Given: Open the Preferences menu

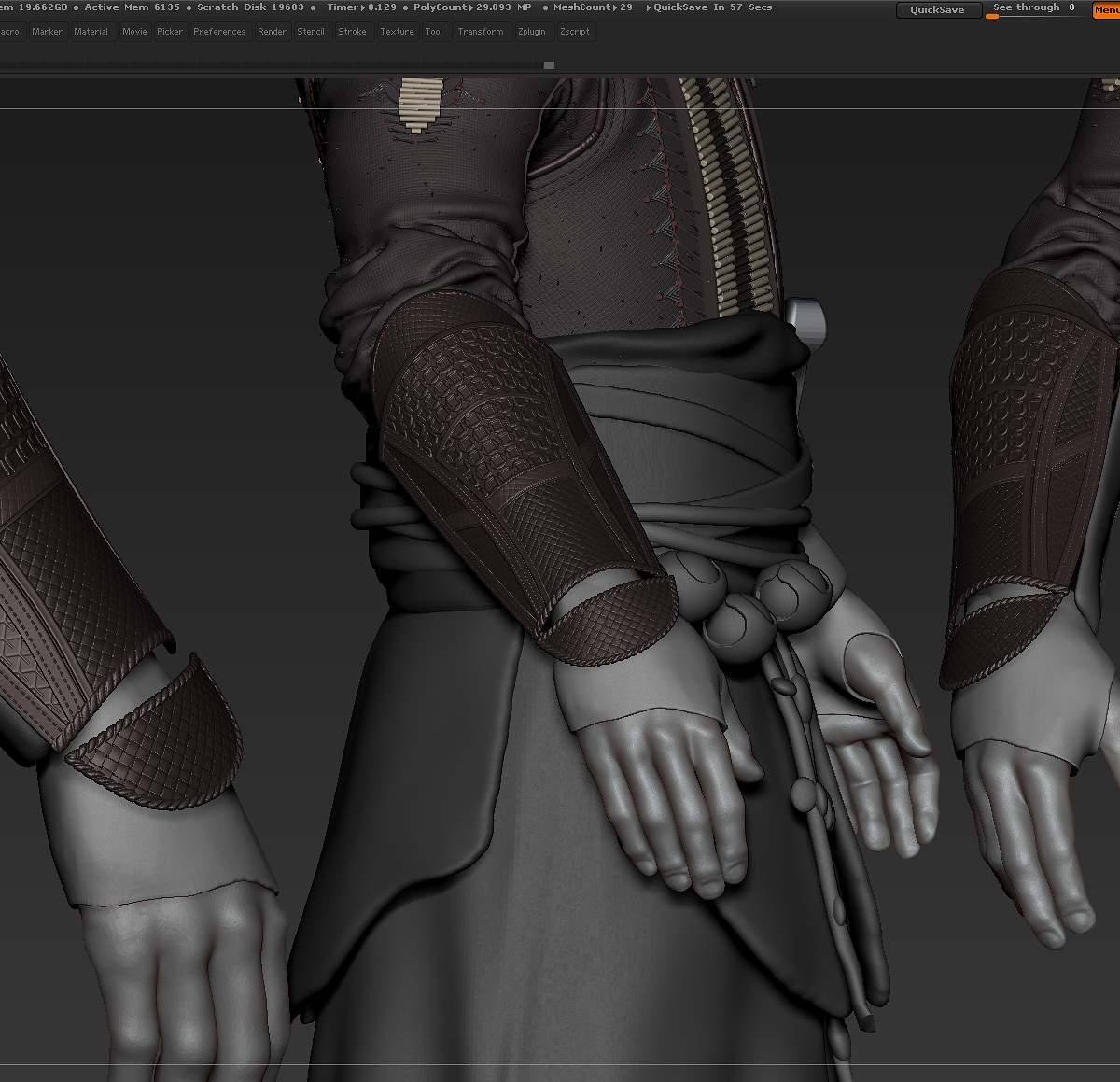Looking at the screenshot, I should click(x=219, y=32).
